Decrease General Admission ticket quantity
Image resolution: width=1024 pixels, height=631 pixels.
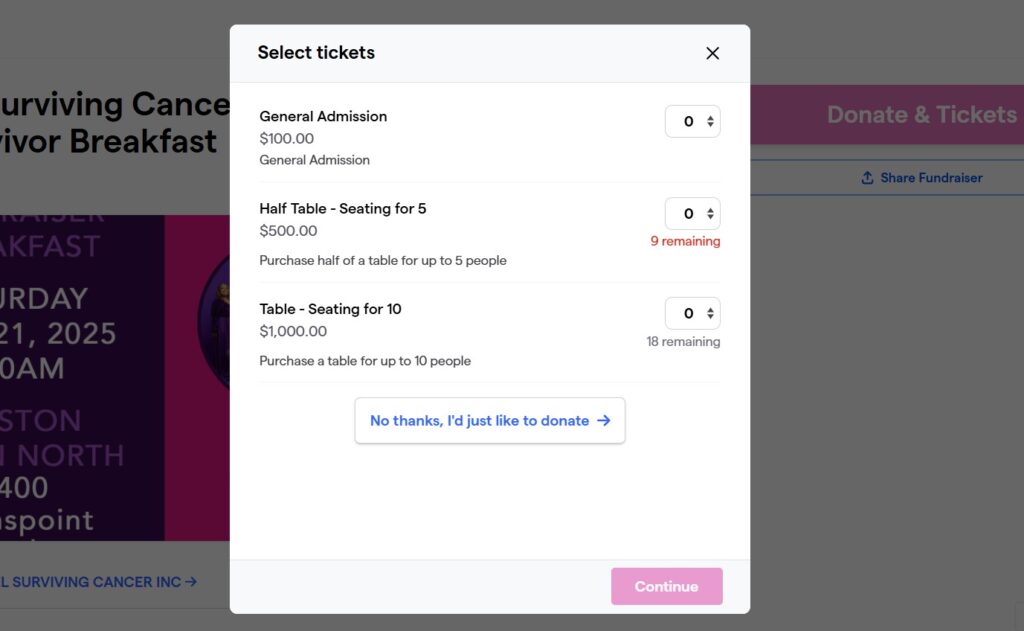[711, 126]
